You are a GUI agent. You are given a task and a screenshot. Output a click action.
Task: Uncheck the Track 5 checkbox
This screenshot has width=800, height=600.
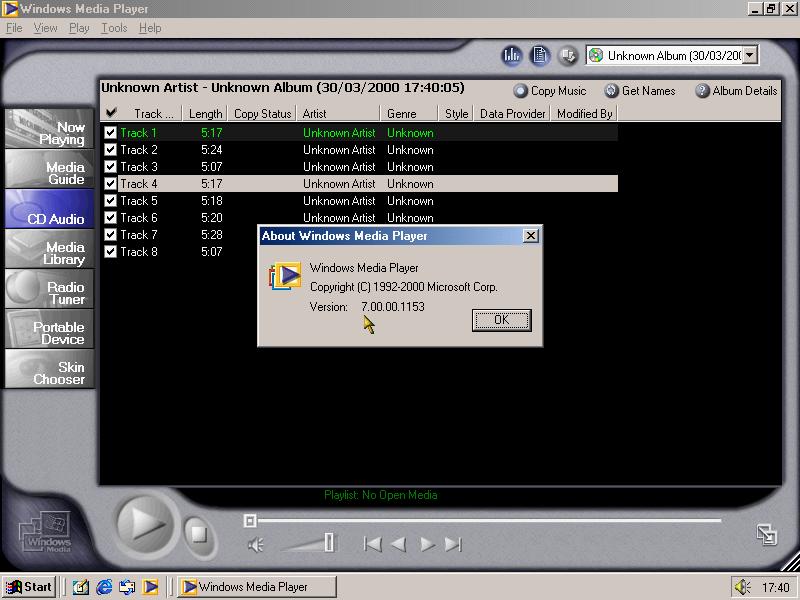111,201
